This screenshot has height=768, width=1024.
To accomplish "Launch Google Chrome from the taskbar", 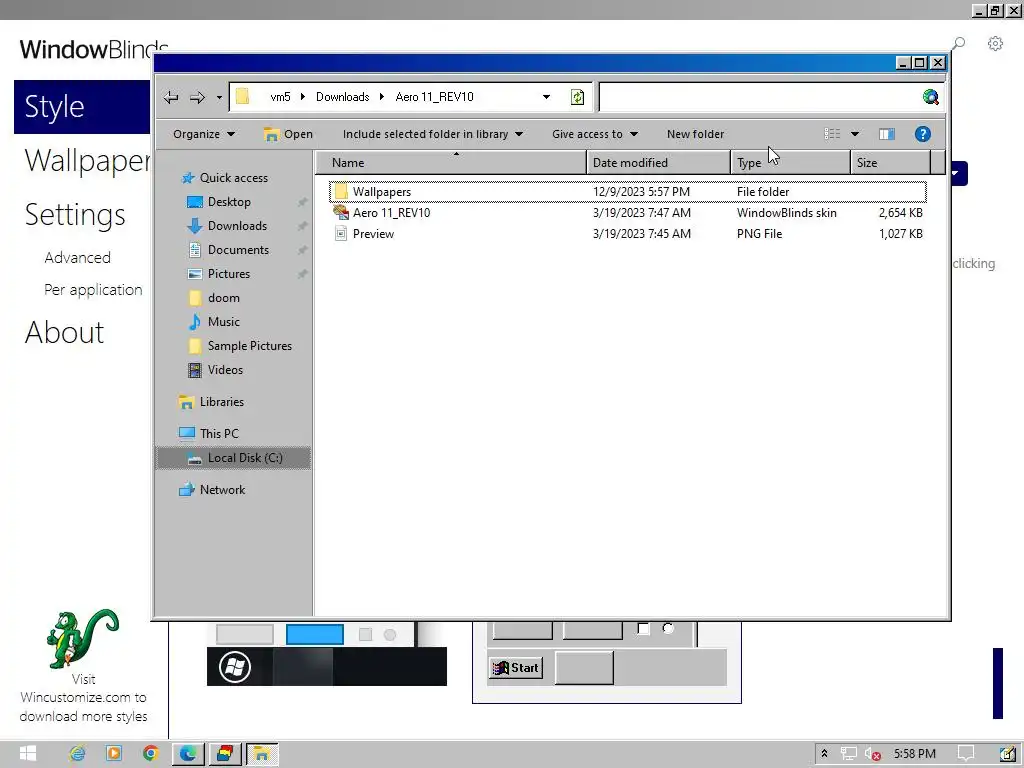I will (150, 754).
